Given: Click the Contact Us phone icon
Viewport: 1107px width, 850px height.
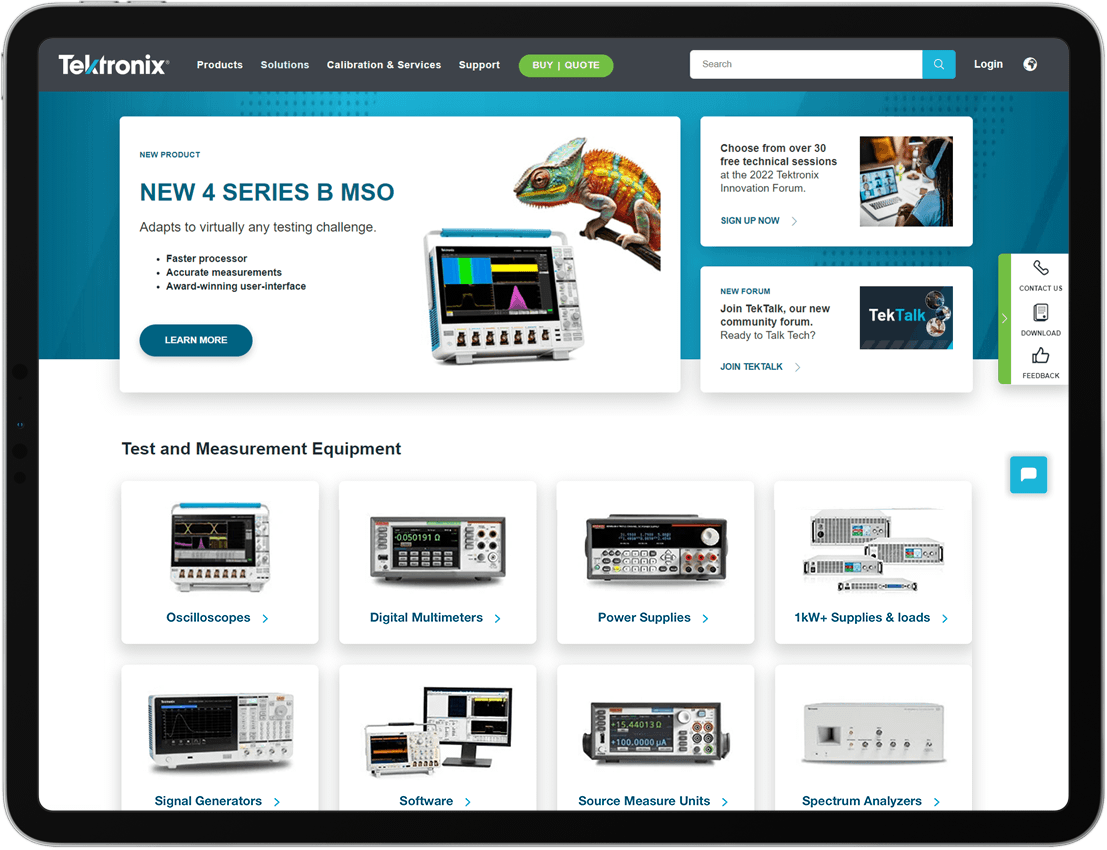Looking at the screenshot, I should (x=1041, y=268).
